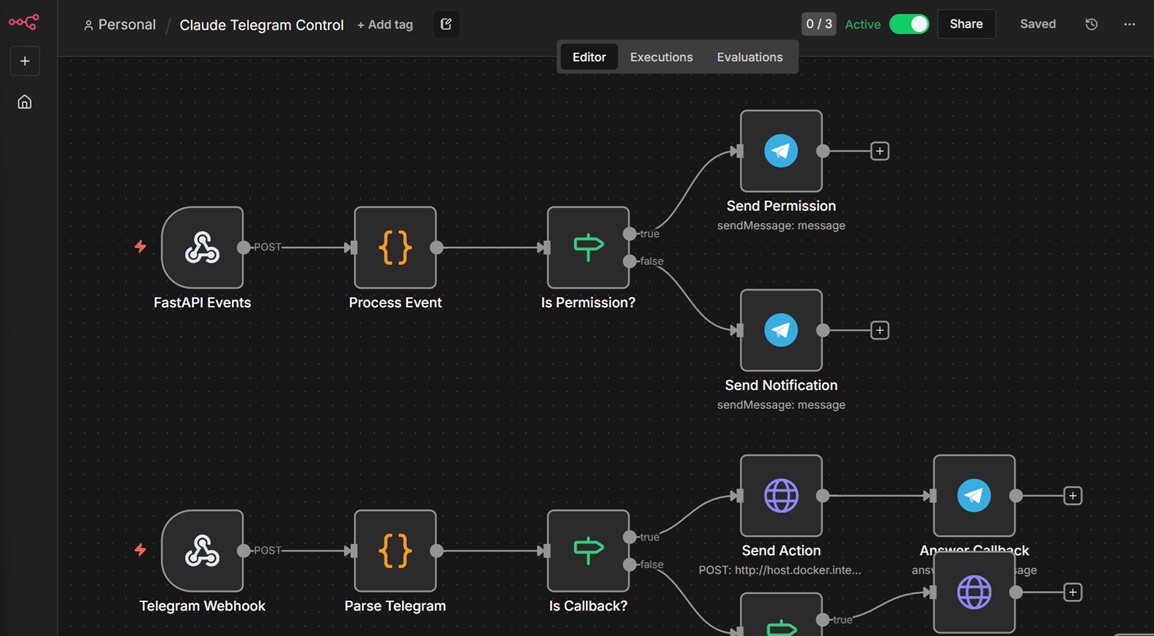Image resolution: width=1154 pixels, height=636 pixels.
Task: Select the Parse Telegram code node
Action: pos(395,551)
